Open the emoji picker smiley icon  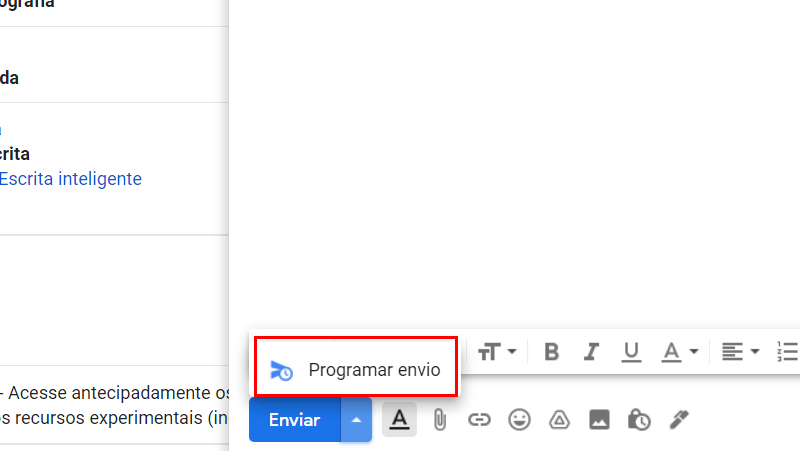point(519,420)
